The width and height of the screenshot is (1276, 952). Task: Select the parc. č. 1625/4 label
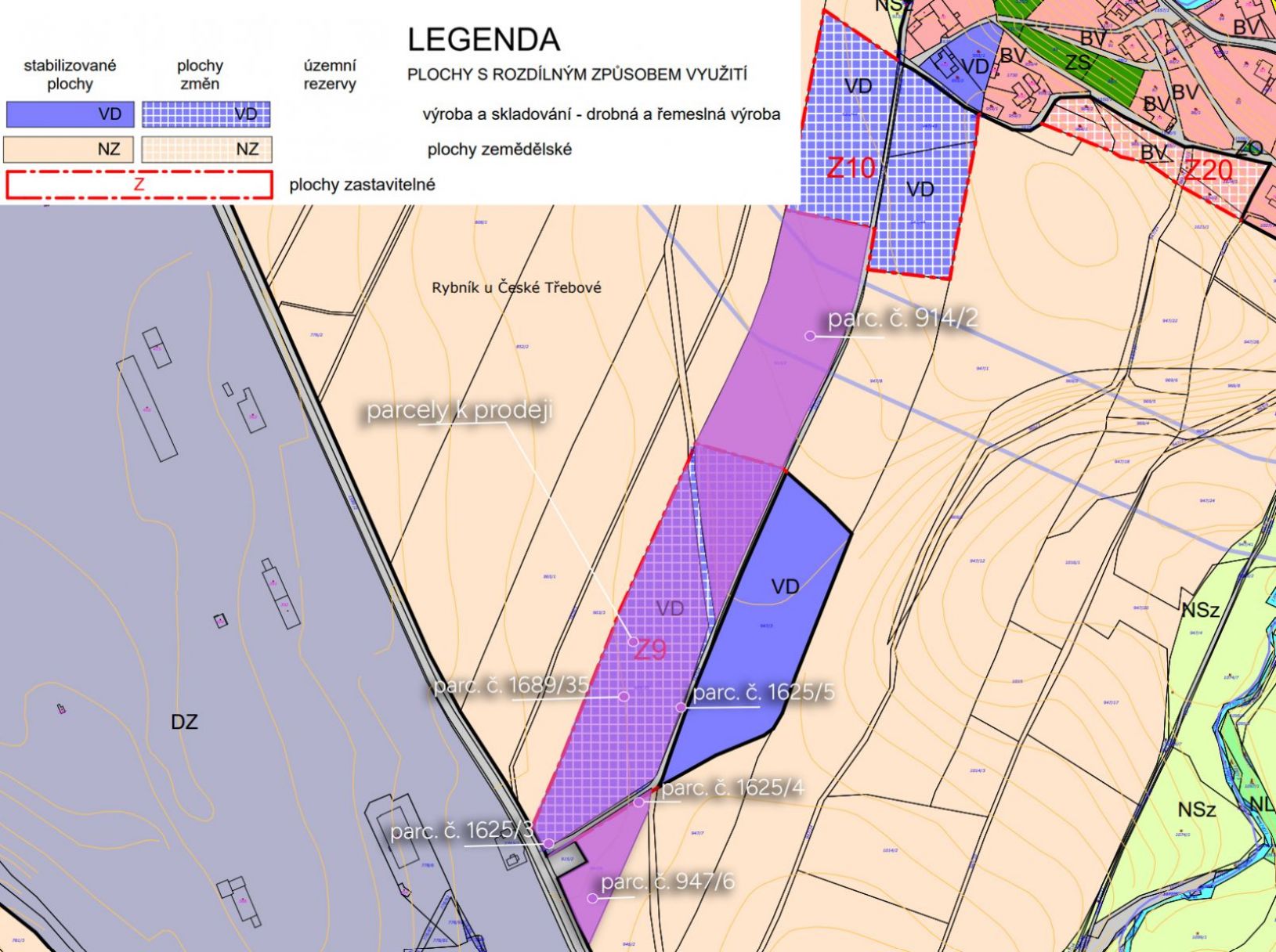coord(733,788)
